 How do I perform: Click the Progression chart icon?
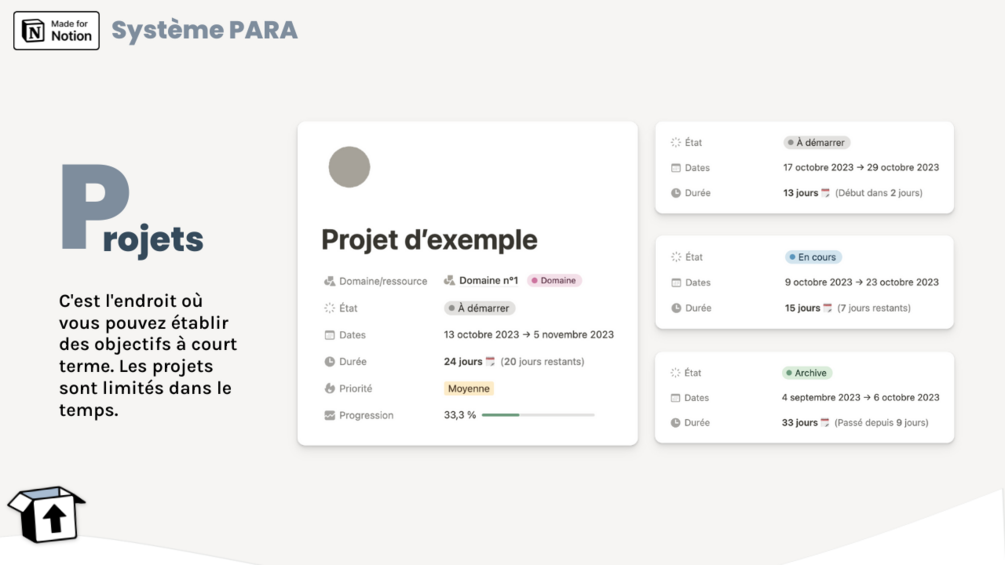(330, 415)
